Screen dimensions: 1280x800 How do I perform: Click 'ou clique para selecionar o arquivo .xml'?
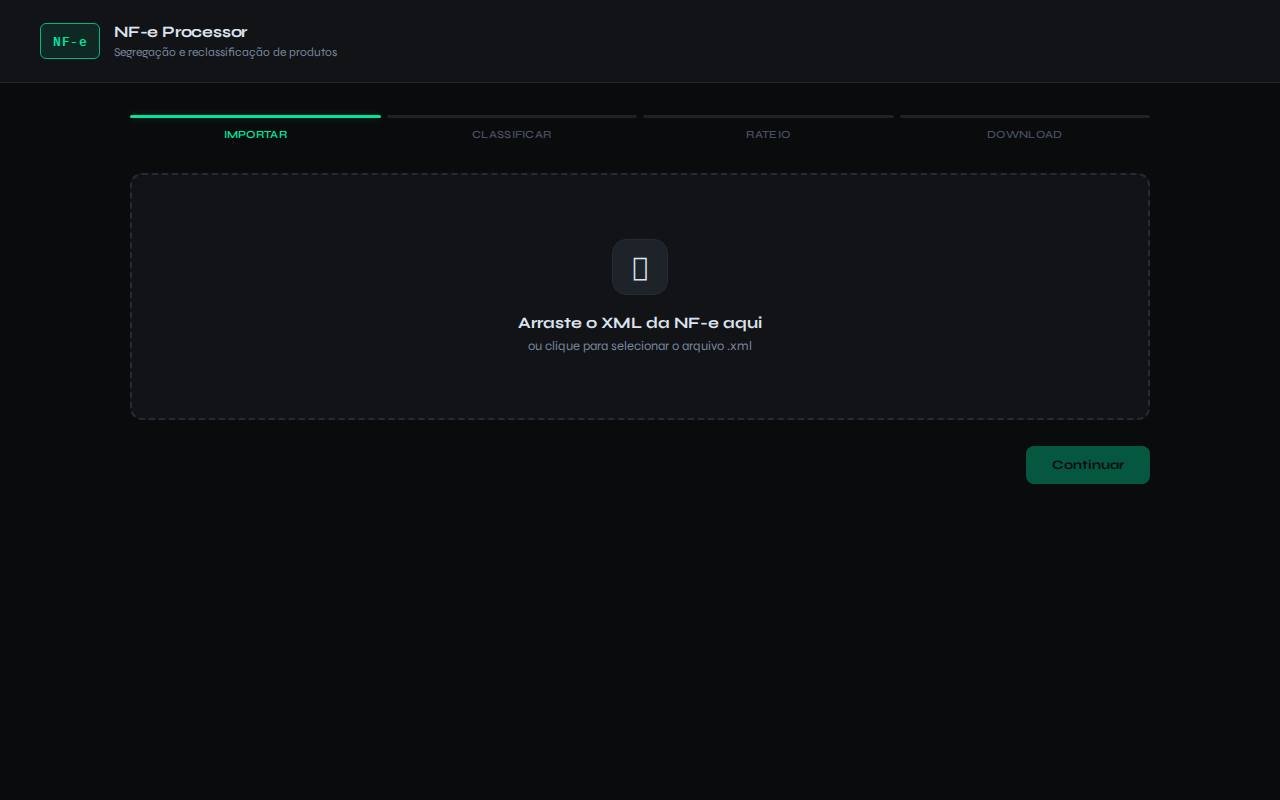click(x=640, y=346)
